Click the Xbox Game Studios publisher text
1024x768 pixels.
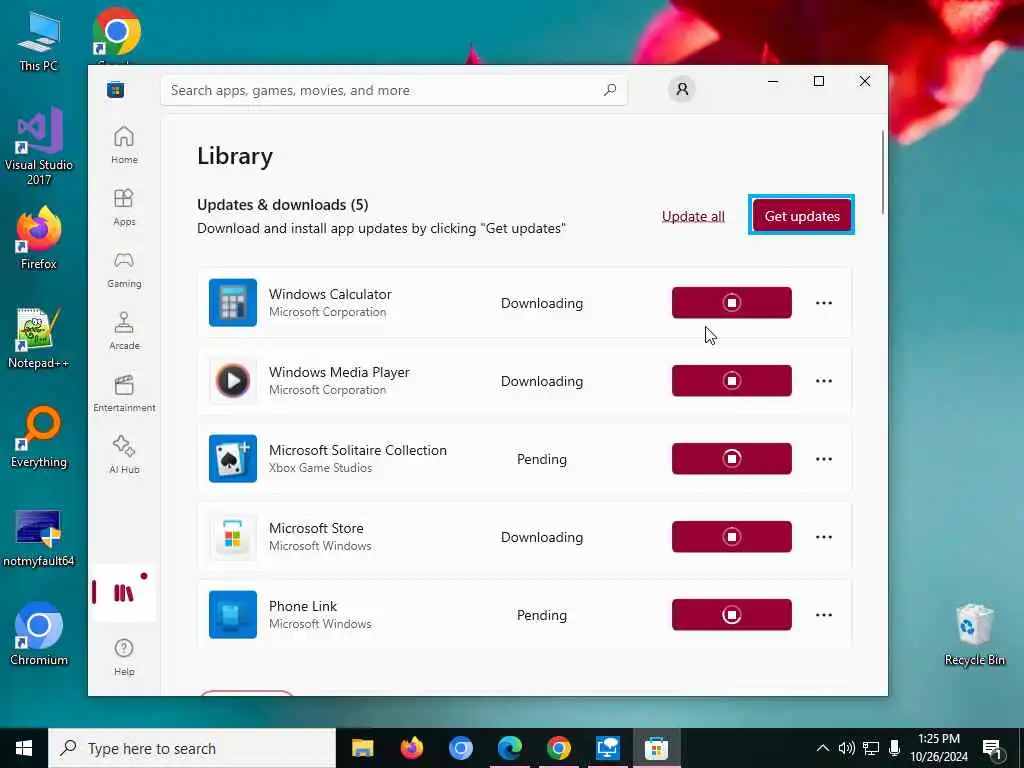pos(320,468)
